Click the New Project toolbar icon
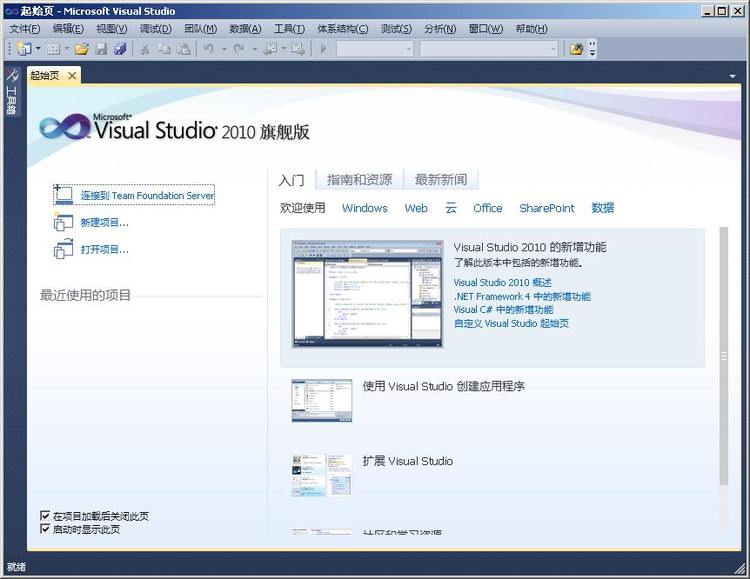The width and height of the screenshot is (750, 579). (22, 48)
